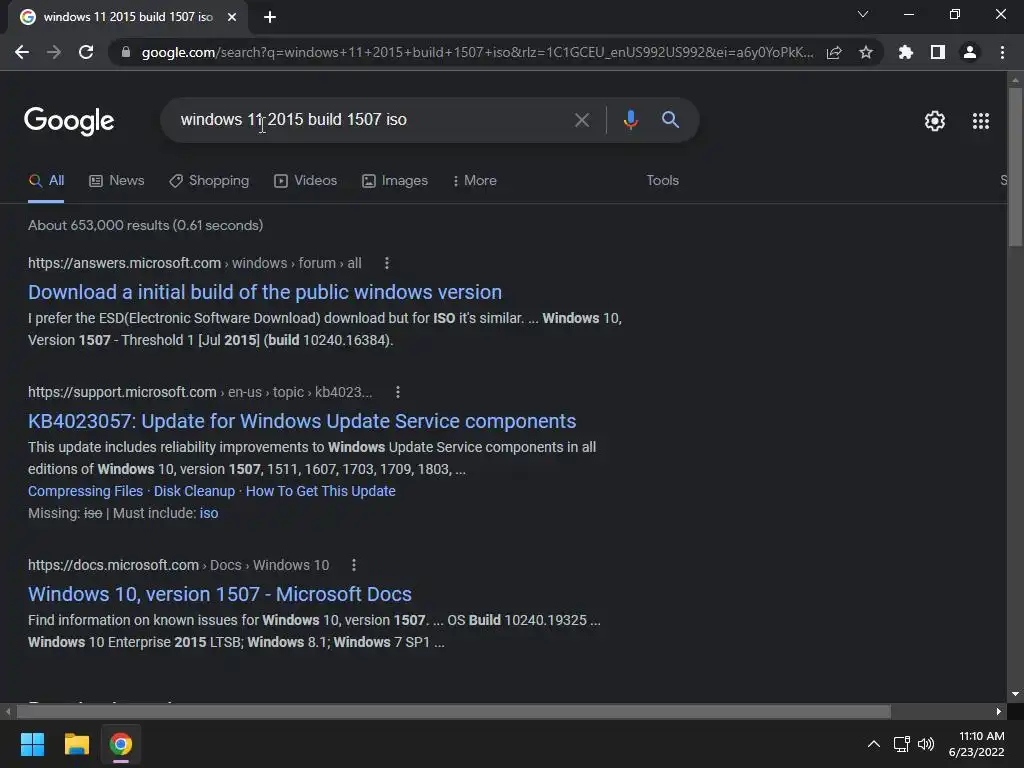The width and height of the screenshot is (1024, 768).
Task: Open Disk Cleanup sublink
Action: pos(195,491)
